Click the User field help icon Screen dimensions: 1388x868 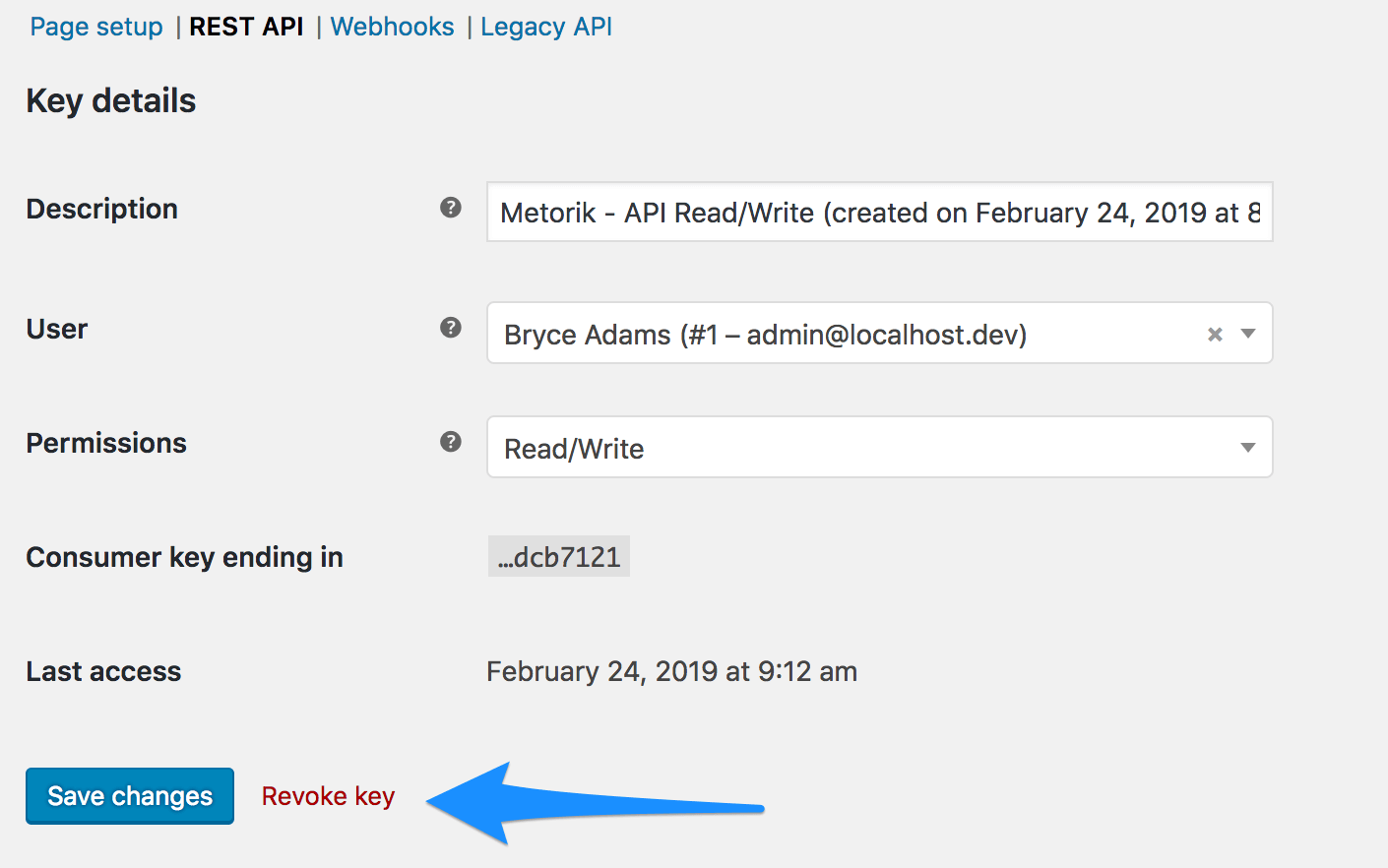(451, 328)
